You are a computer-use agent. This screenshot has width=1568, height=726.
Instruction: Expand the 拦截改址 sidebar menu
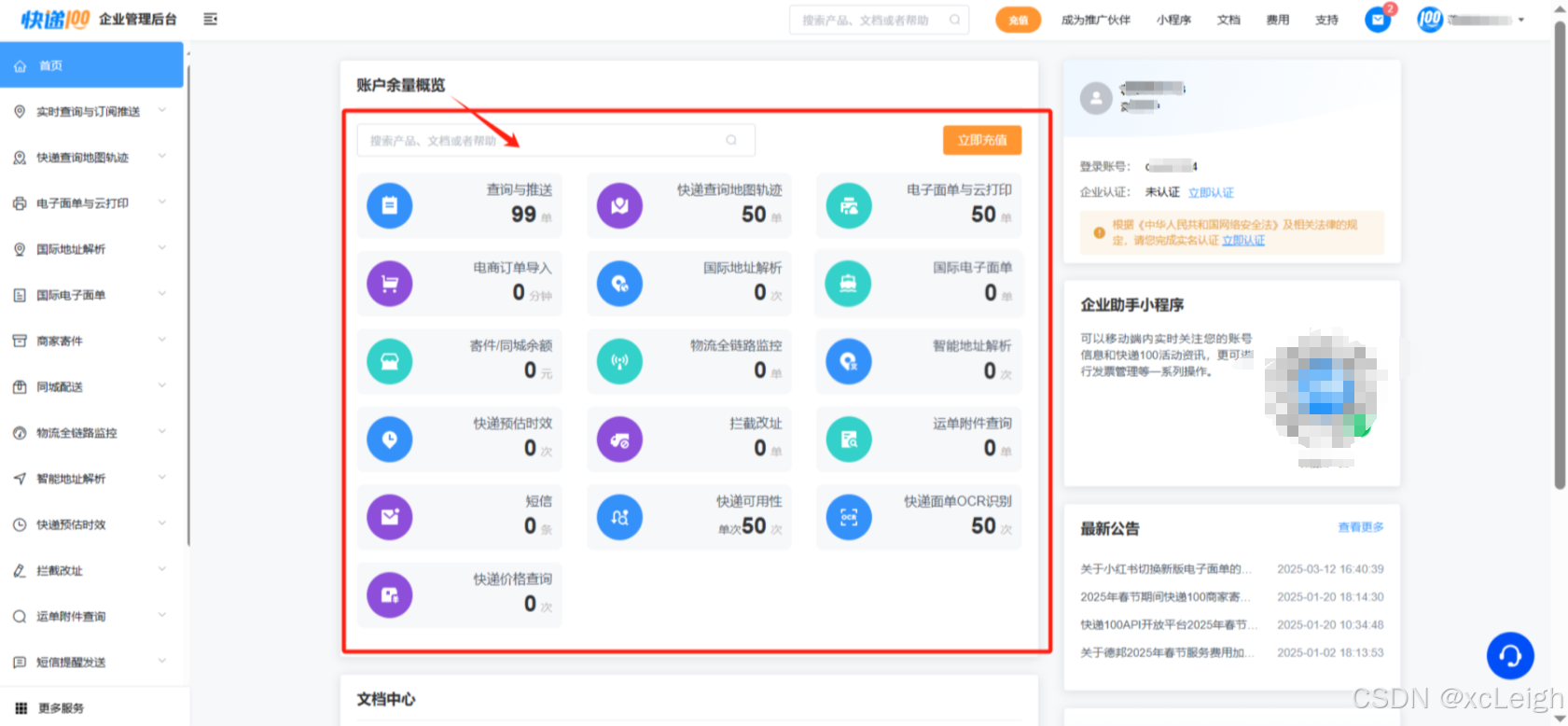click(92, 570)
